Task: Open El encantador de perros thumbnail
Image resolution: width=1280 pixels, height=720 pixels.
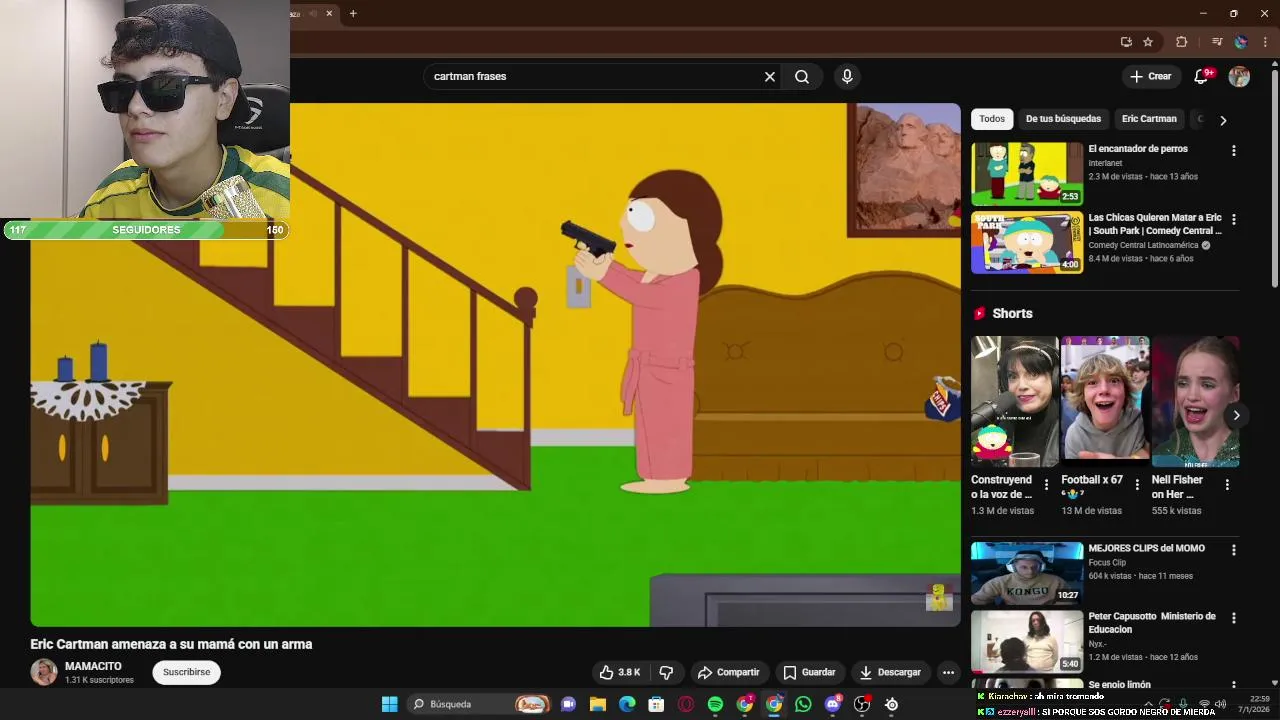Action: [x=1027, y=173]
